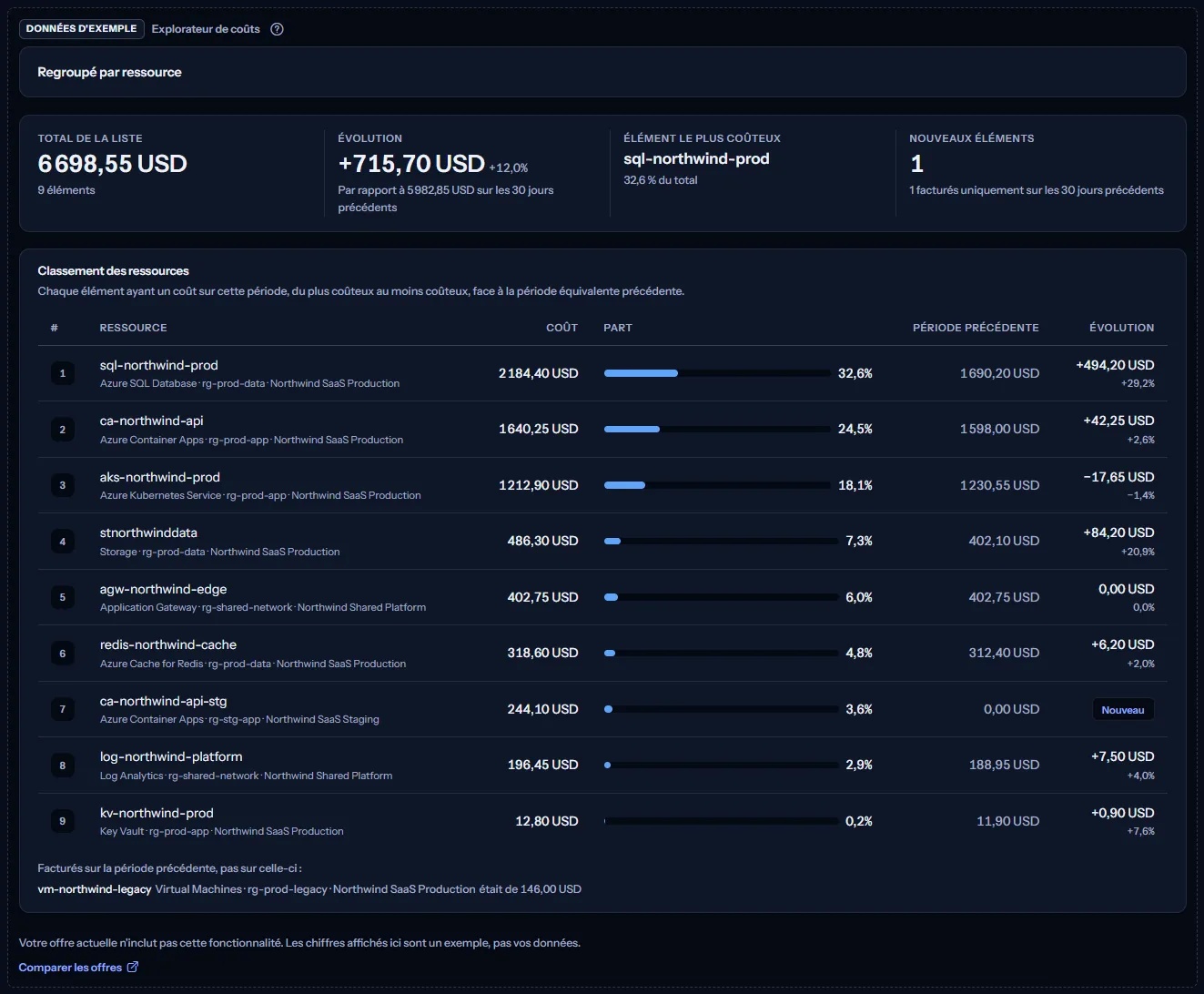Click the vm-northwind-legacy entry below the table

[x=95, y=889]
